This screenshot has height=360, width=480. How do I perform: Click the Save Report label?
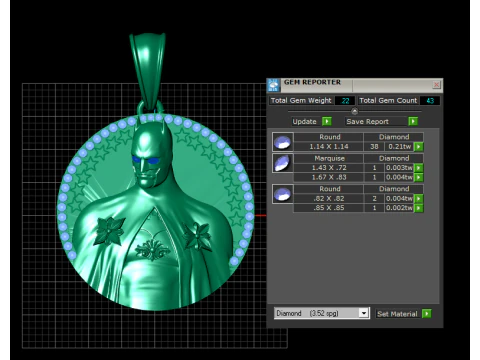pyautogui.click(x=367, y=122)
